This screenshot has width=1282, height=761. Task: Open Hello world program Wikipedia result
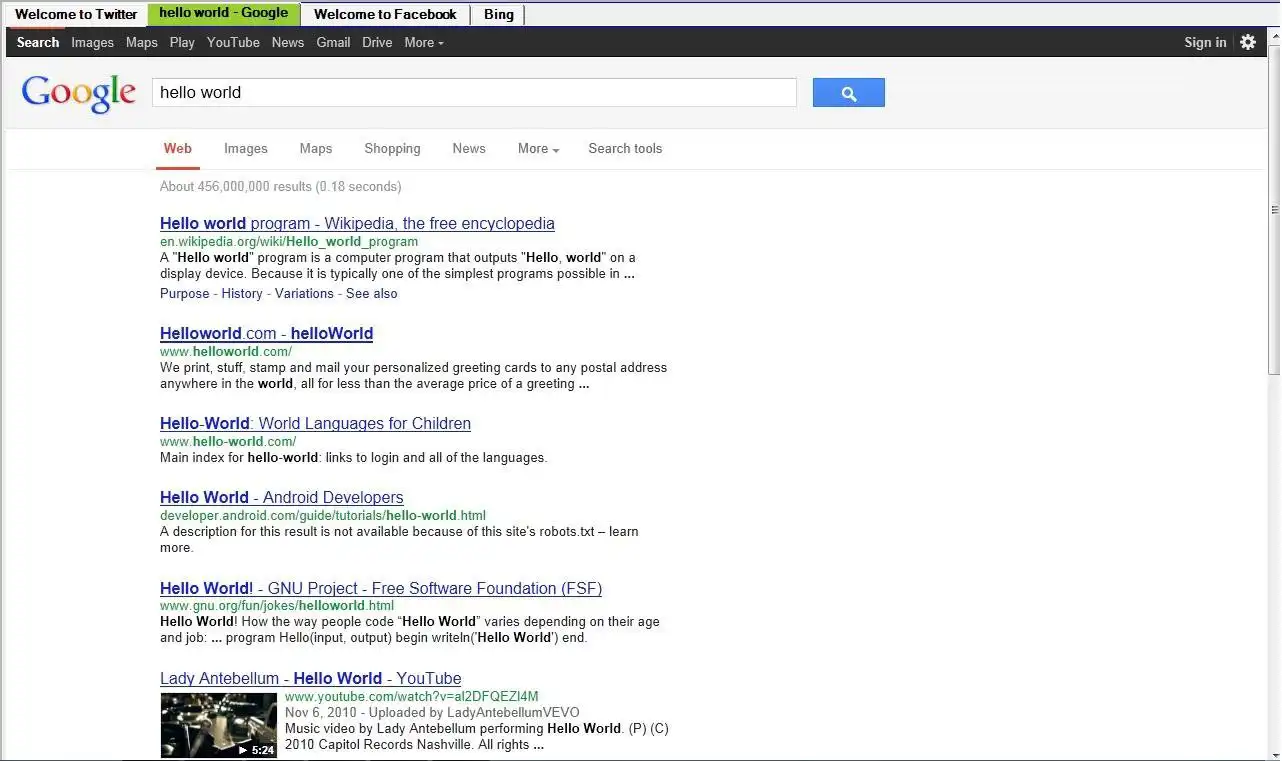click(x=357, y=223)
